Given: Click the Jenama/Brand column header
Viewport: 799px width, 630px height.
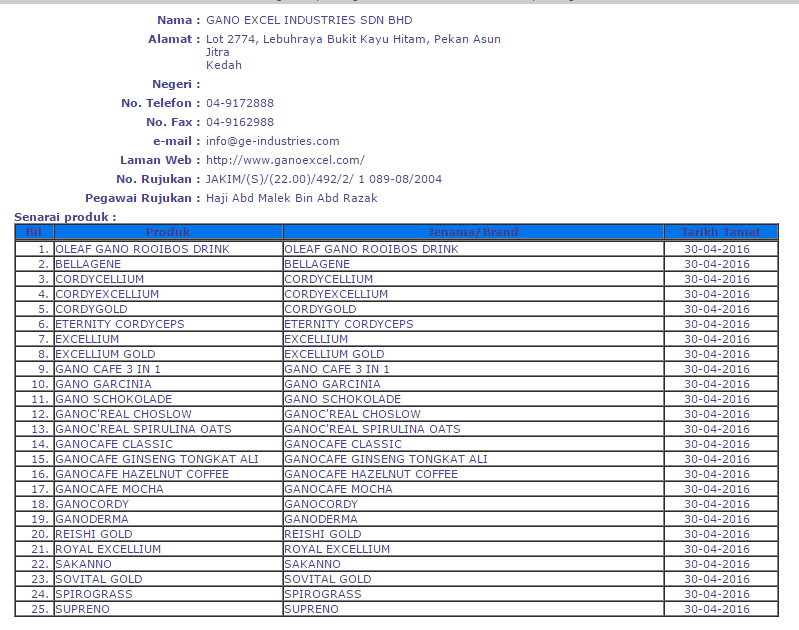Looking at the screenshot, I should (473, 232).
